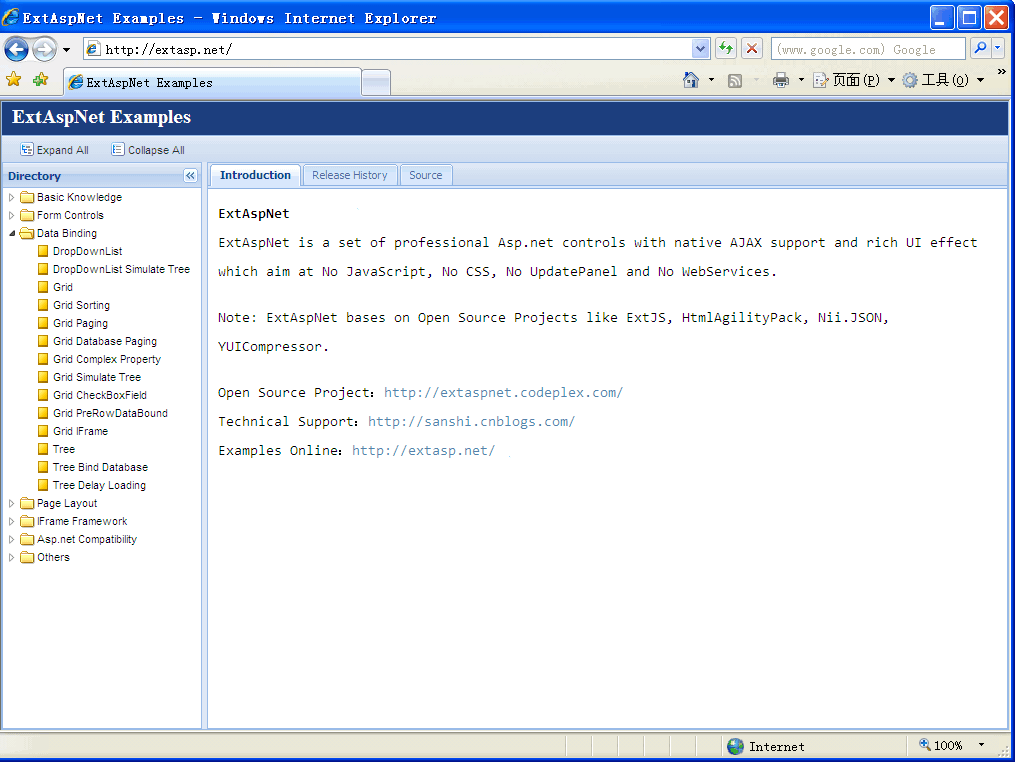Show more command bar items via the chevron
Image resolution: width=1015 pixels, height=762 pixels.
[x=1001, y=72]
